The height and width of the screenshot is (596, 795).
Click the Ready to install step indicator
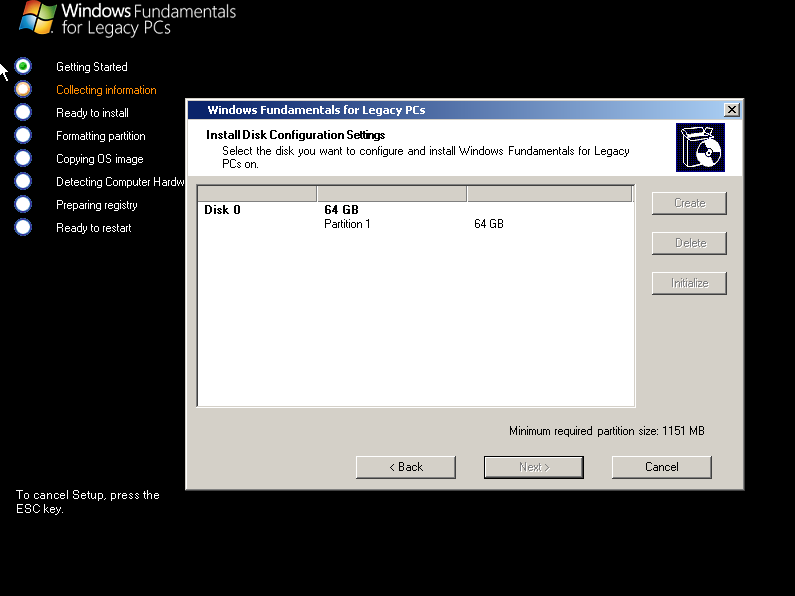coord(23,112)
